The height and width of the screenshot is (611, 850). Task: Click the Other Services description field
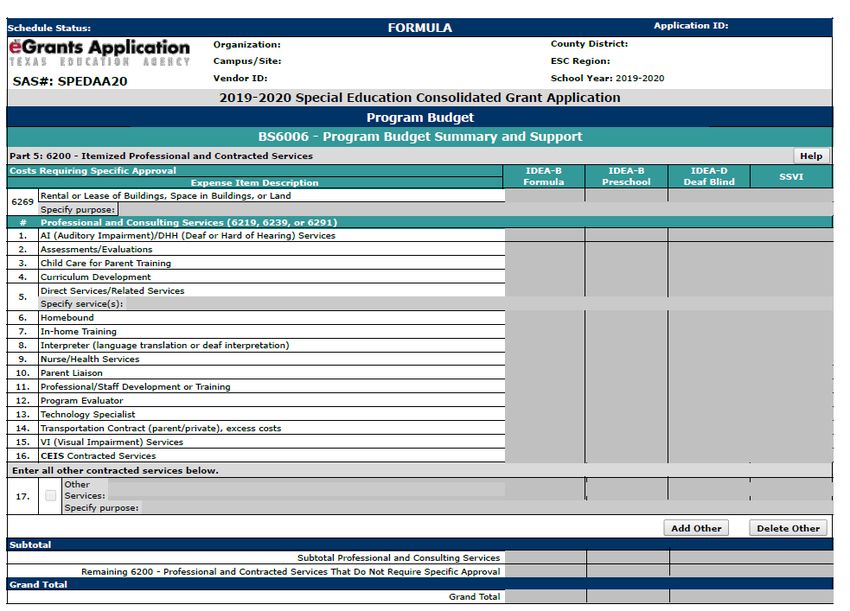306,490
